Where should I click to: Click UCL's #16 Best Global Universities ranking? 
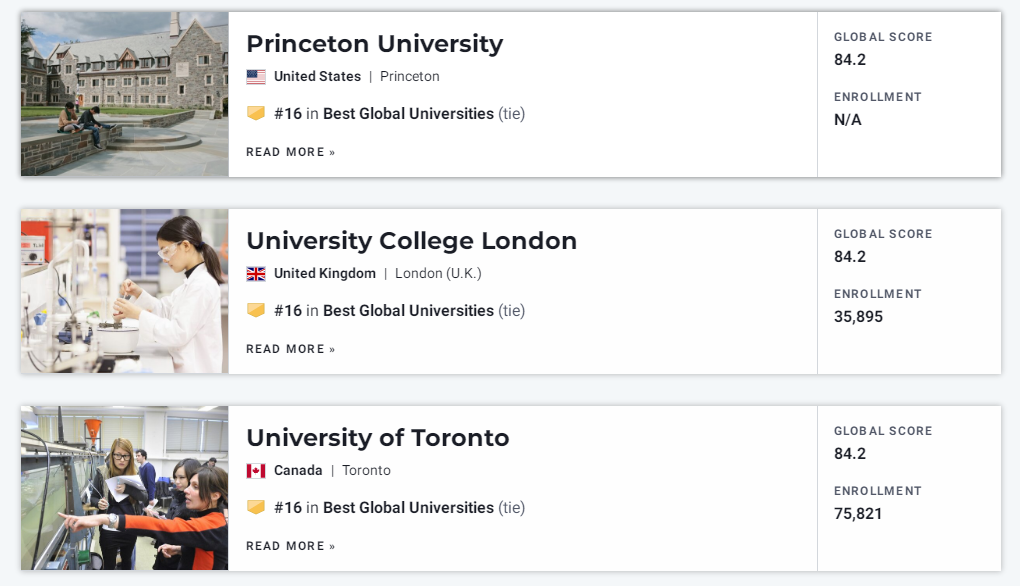(x=399, y=311)
